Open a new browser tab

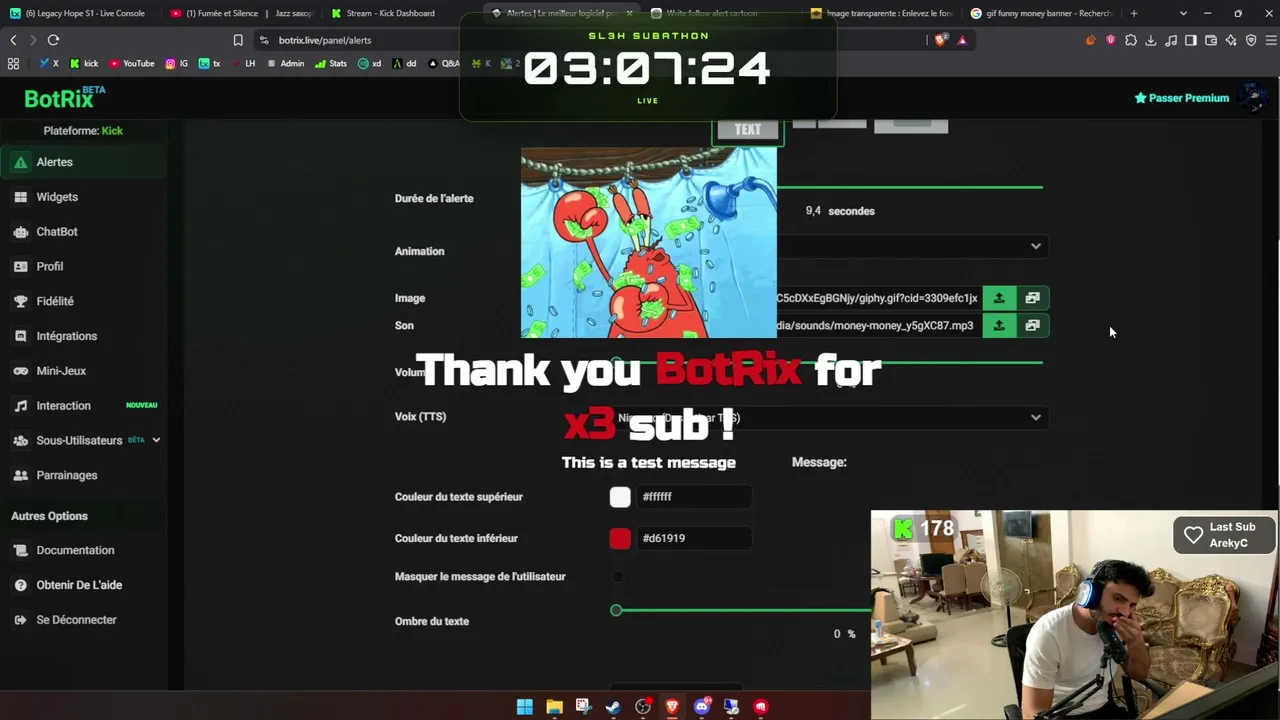(1134, 13)
